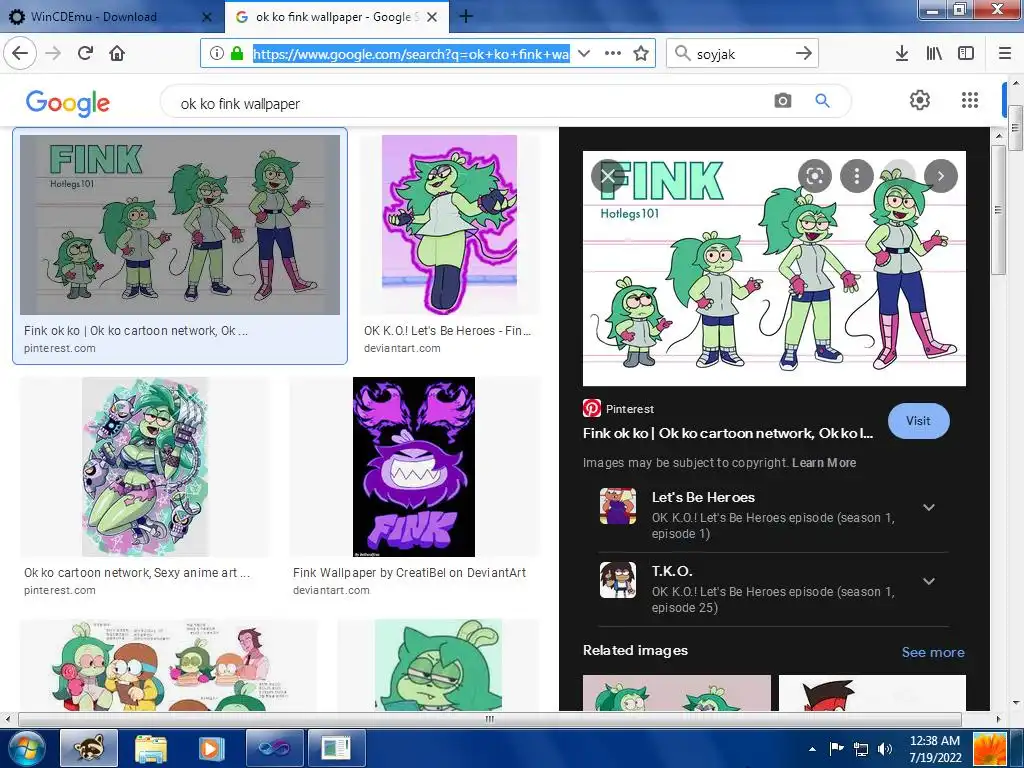This screenshot has height=768, width=1024.
Task: Reload the current page
Action: (x=86, y=53)
